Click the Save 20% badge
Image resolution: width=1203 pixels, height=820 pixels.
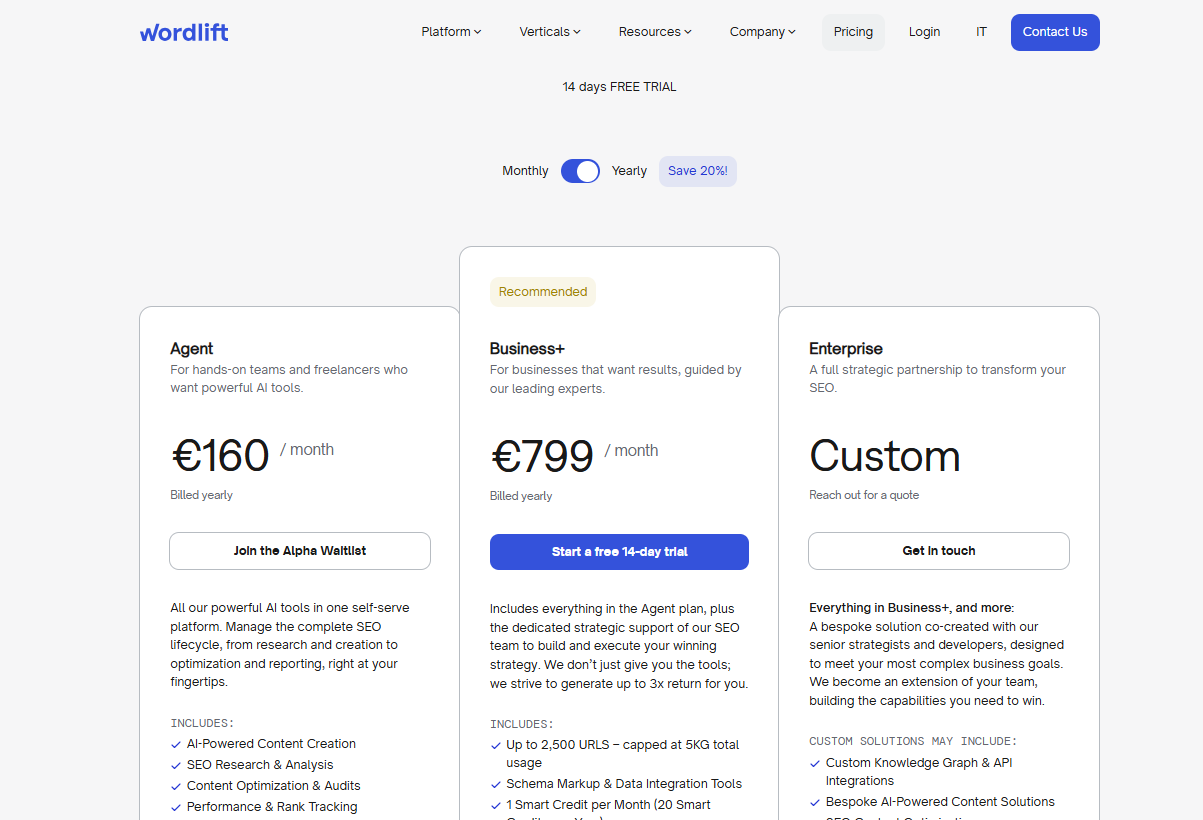pyautogui.click(x=697, y=171)
